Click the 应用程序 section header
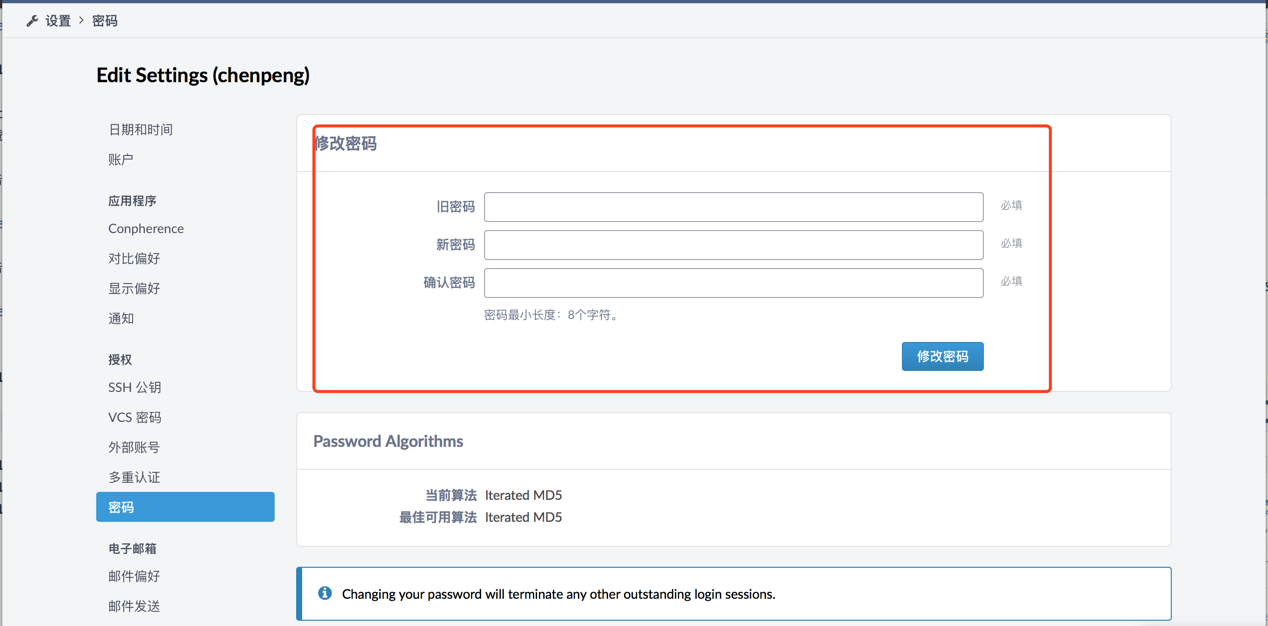1268x626 pixels. coord(132,201)
